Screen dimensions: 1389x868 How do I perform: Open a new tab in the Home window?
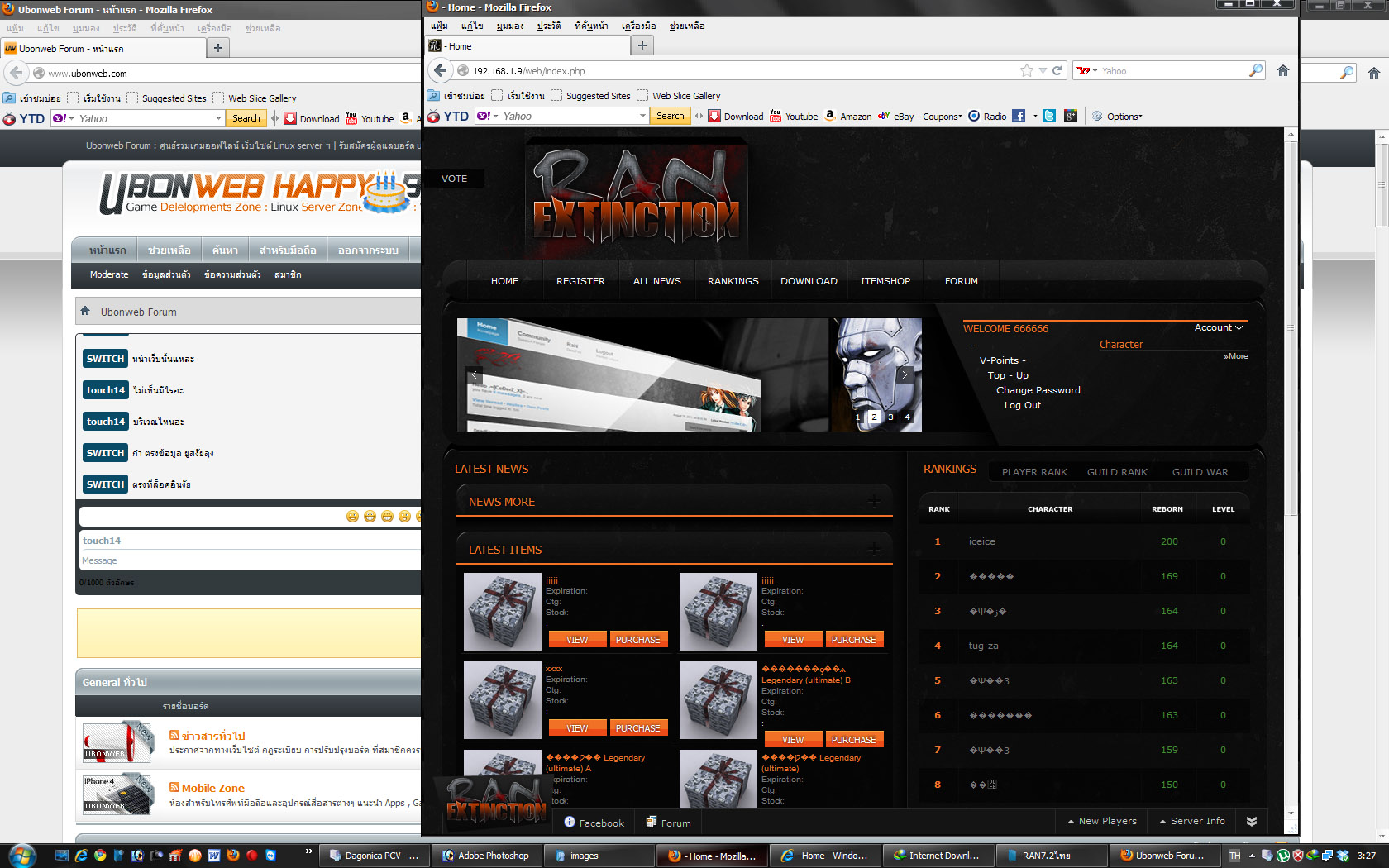pyautogui.click(x=642, y=45)
